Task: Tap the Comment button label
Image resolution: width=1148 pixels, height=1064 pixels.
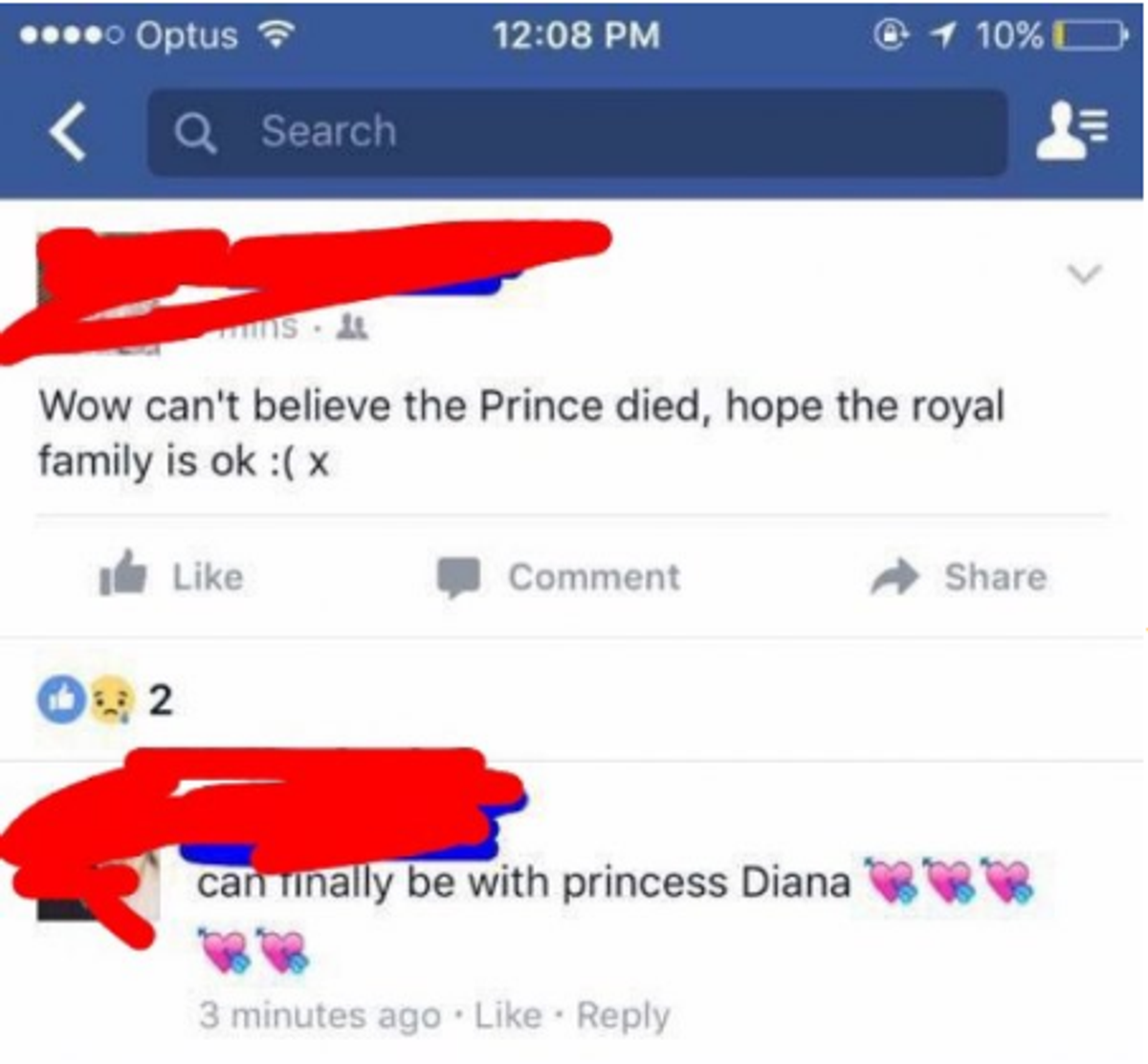Action: click(594, 577)
